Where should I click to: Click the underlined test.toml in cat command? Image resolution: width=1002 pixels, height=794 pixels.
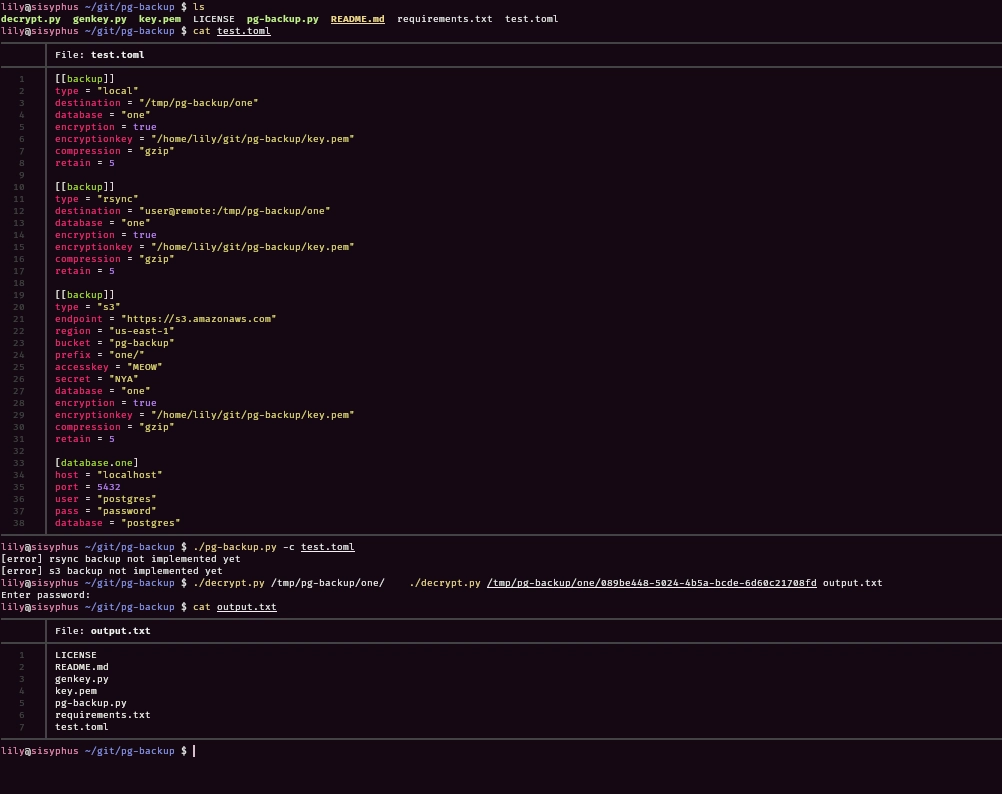243,31
